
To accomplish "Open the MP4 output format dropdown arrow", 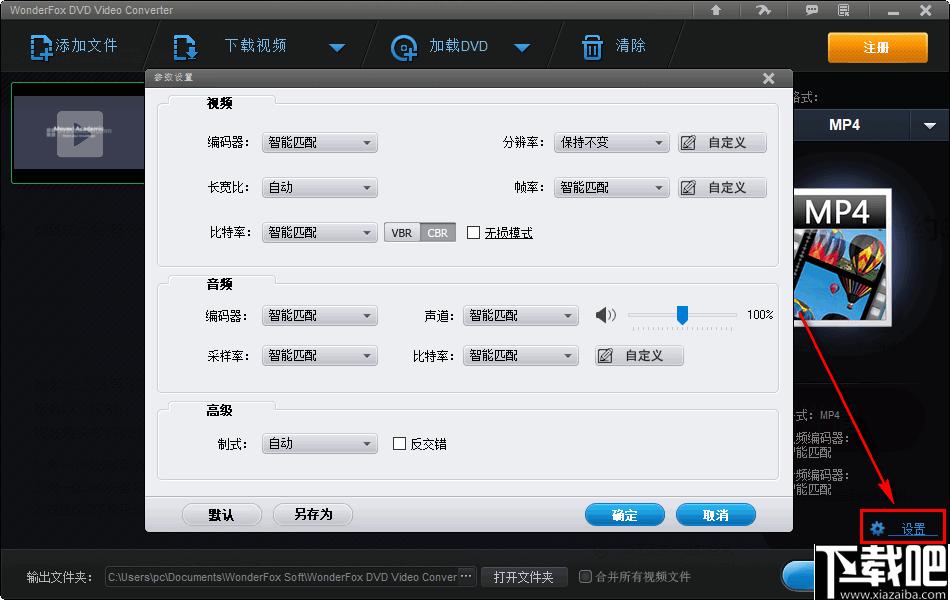I will pyautogui.click(x=929, y=125).
